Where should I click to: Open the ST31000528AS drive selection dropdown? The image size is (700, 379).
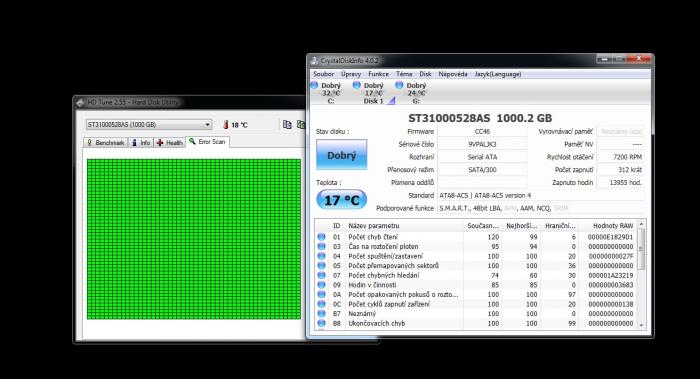[149, 125]
